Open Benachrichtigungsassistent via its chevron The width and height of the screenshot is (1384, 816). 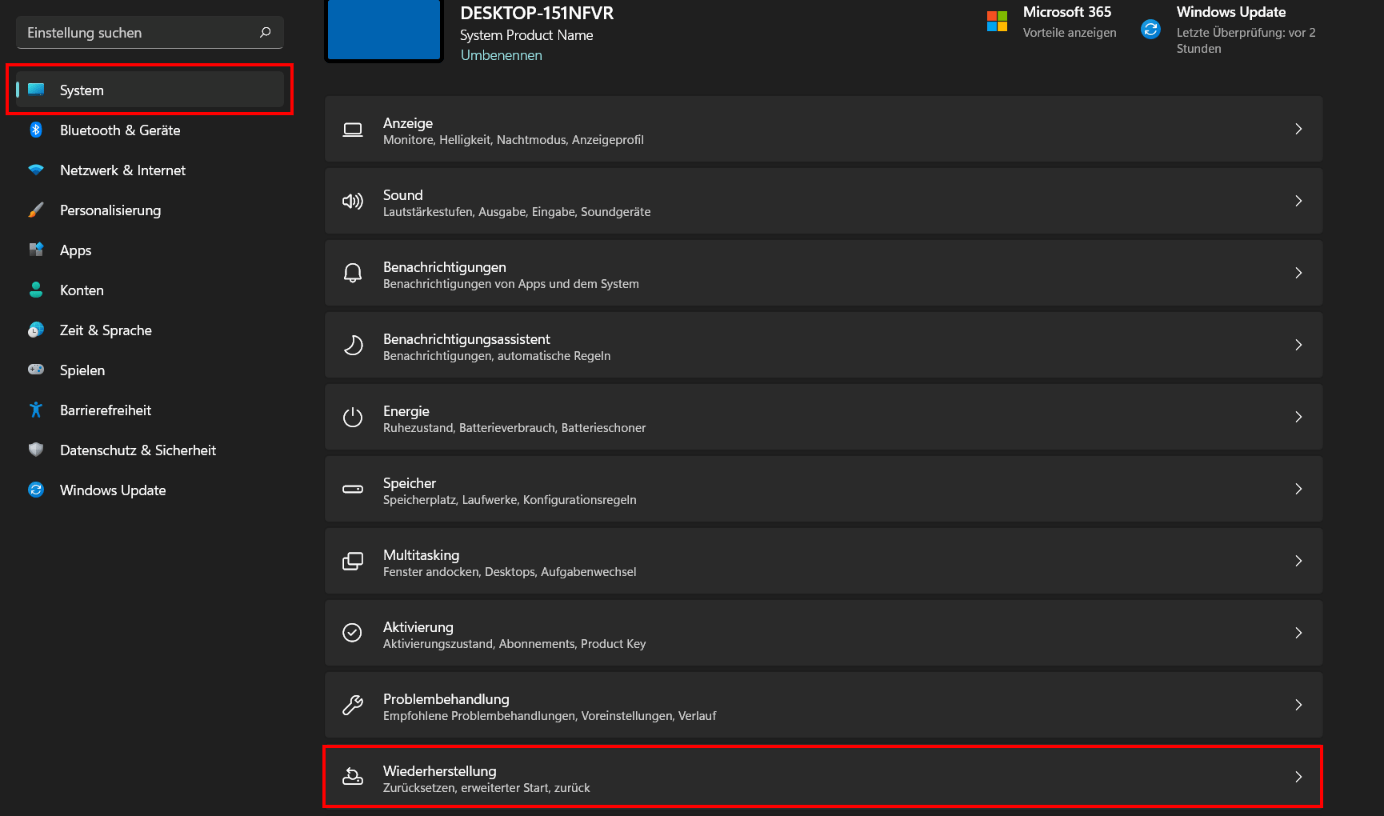tap(1298, 345)
